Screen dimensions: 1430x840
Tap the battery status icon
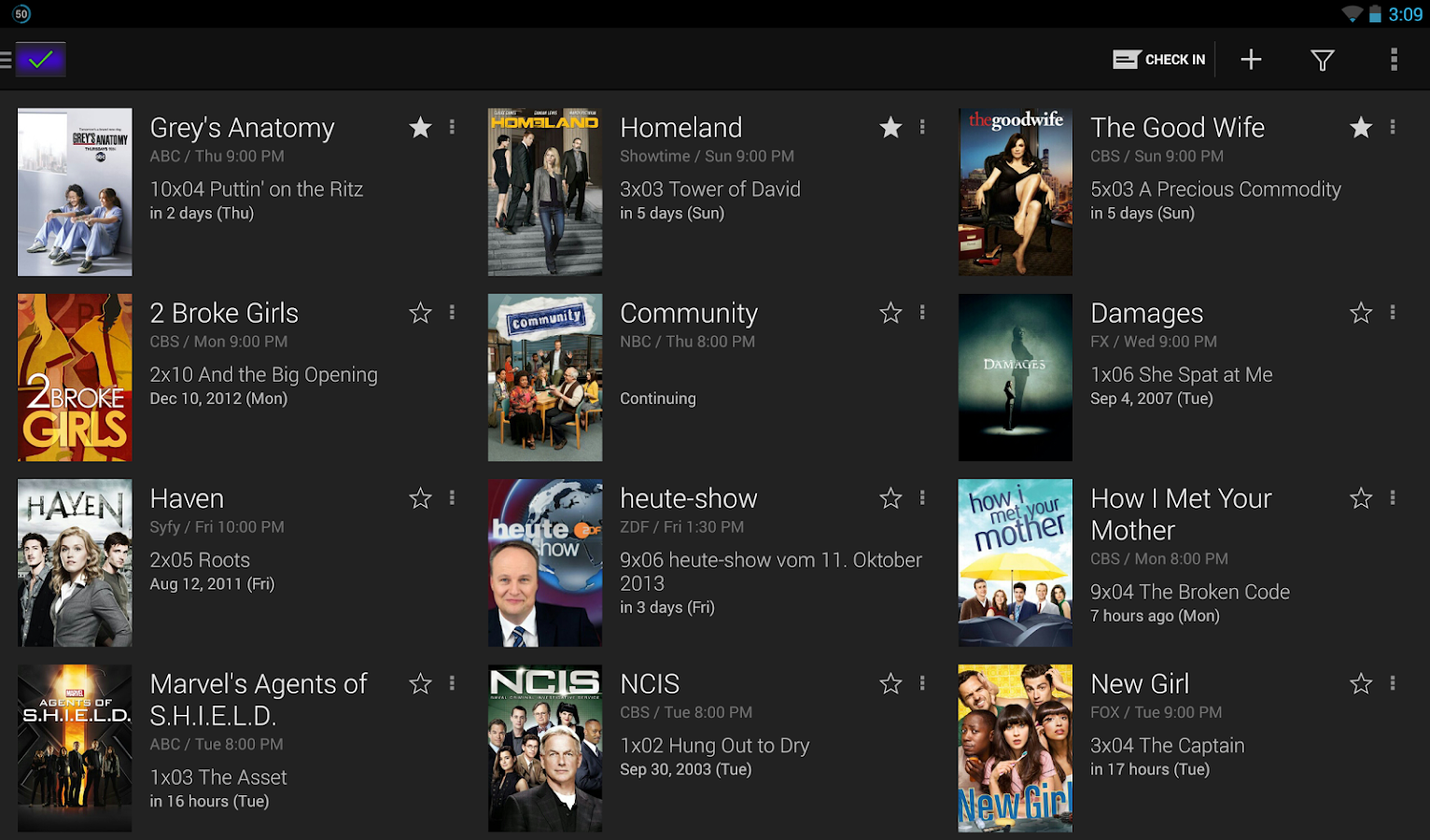coord(1375,14)
